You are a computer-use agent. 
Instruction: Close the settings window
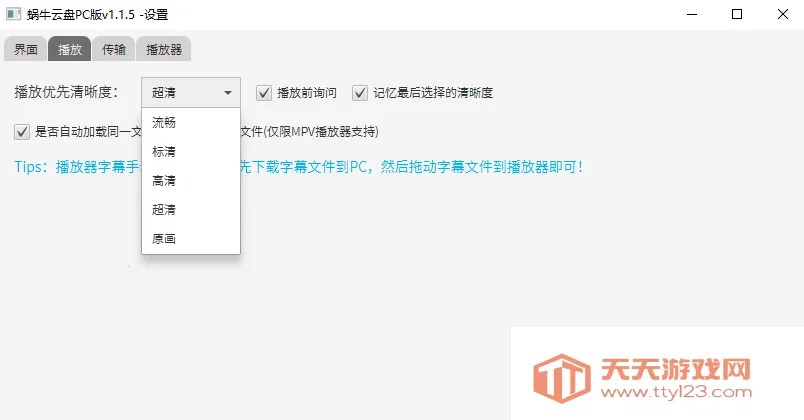point(782,14)
